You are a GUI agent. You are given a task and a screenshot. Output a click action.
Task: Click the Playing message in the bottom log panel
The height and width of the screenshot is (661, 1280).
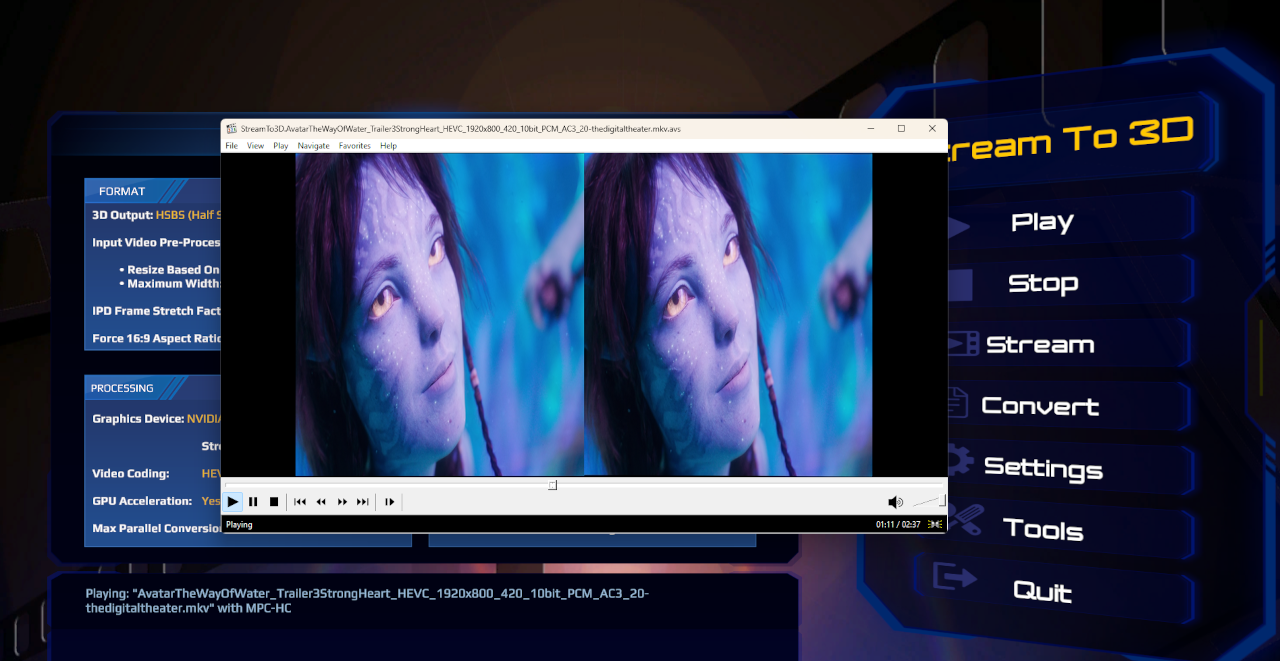pos(367,601)
